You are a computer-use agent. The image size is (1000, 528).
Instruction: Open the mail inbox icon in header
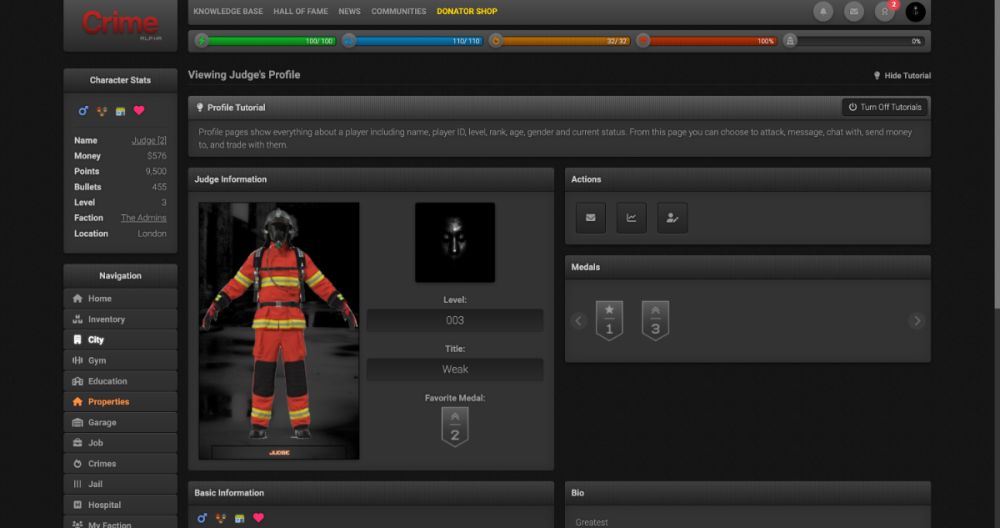click(x=854, y=12)
